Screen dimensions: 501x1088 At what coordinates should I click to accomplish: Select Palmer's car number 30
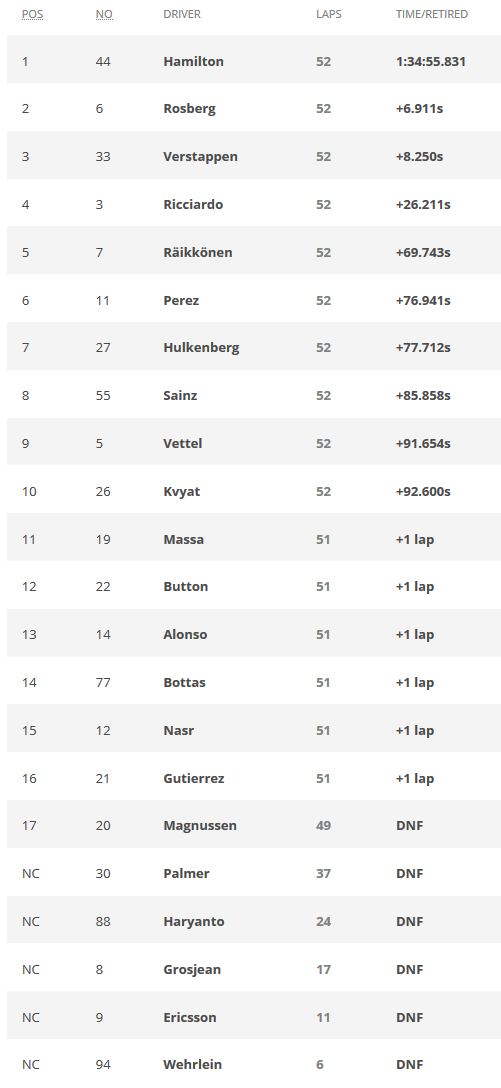(x=103, y=873)
